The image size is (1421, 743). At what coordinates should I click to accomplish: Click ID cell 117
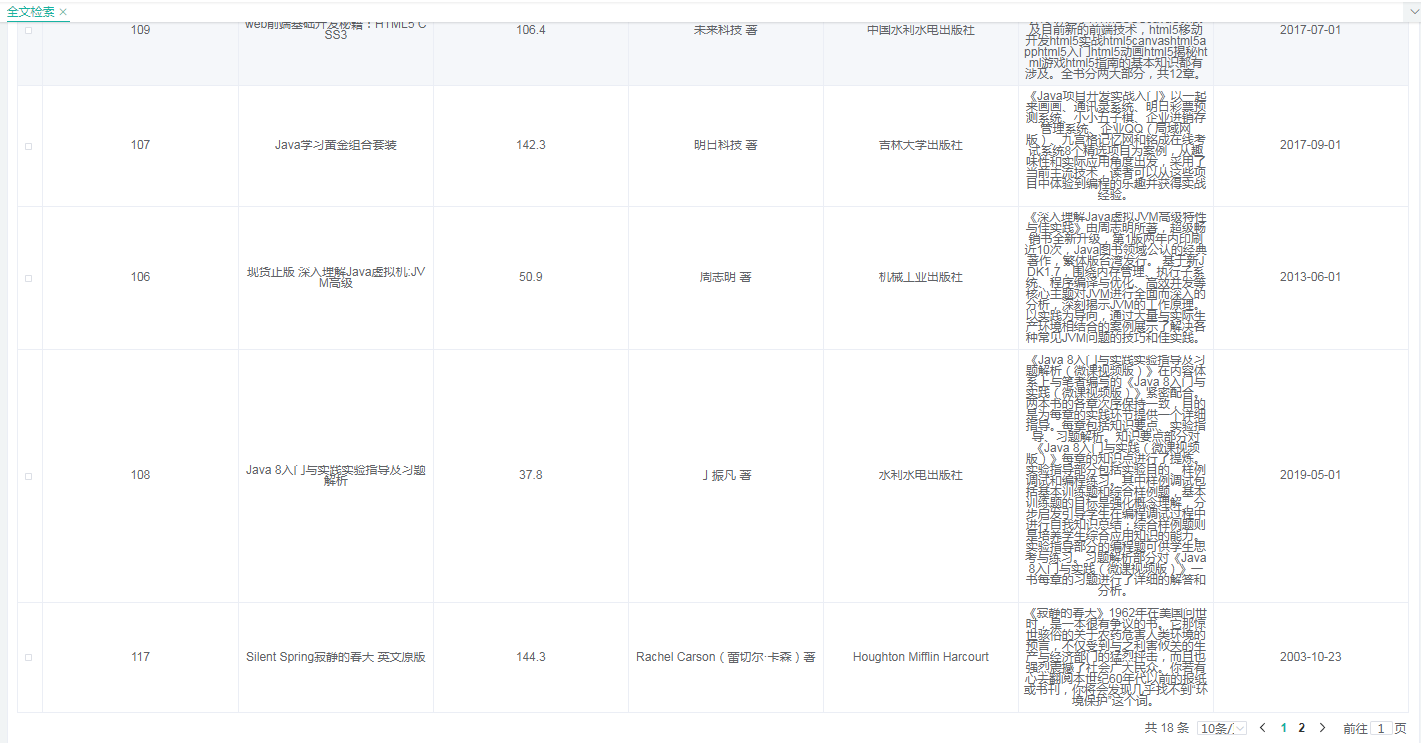point(140,657)
